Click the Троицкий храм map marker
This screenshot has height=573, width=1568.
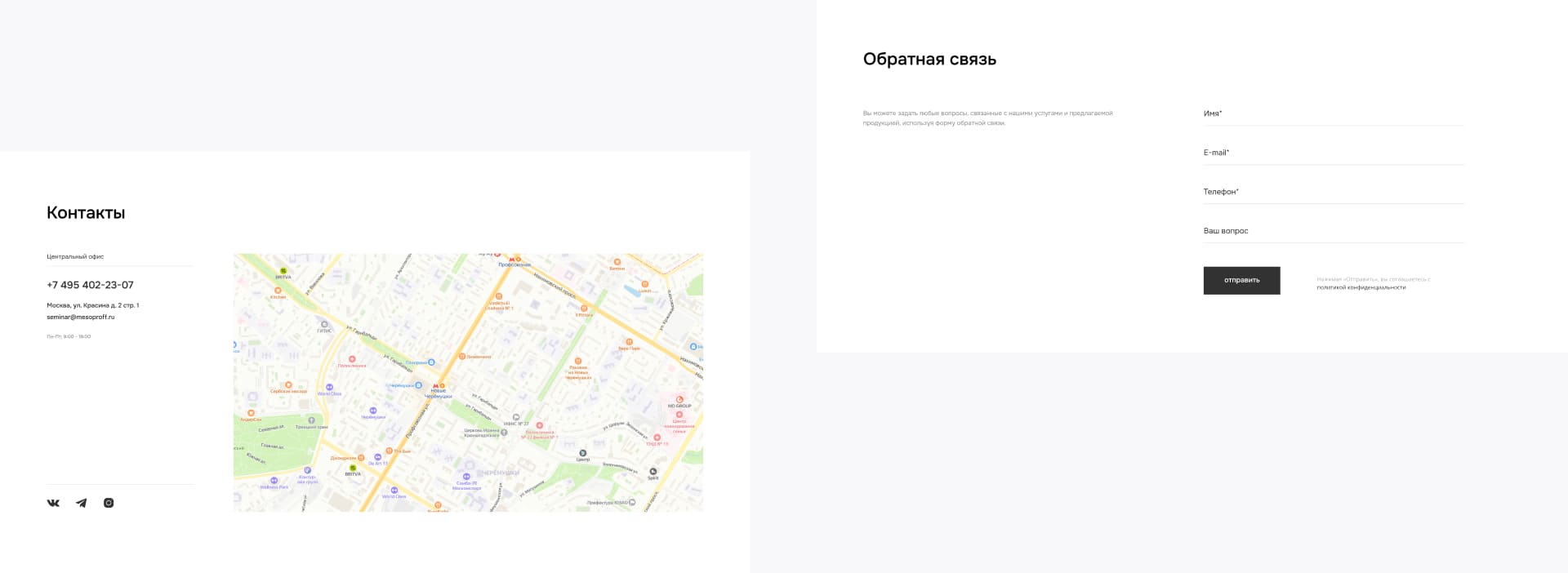tap(311, 420)
